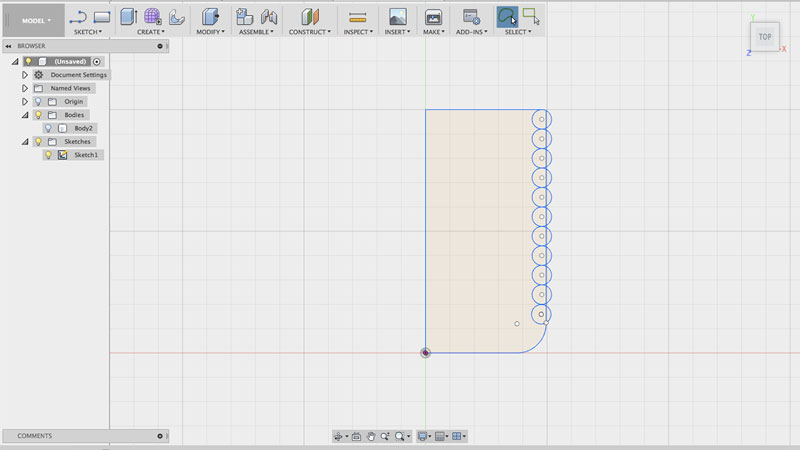Open the 3D Print make icon

coord(433,17)
